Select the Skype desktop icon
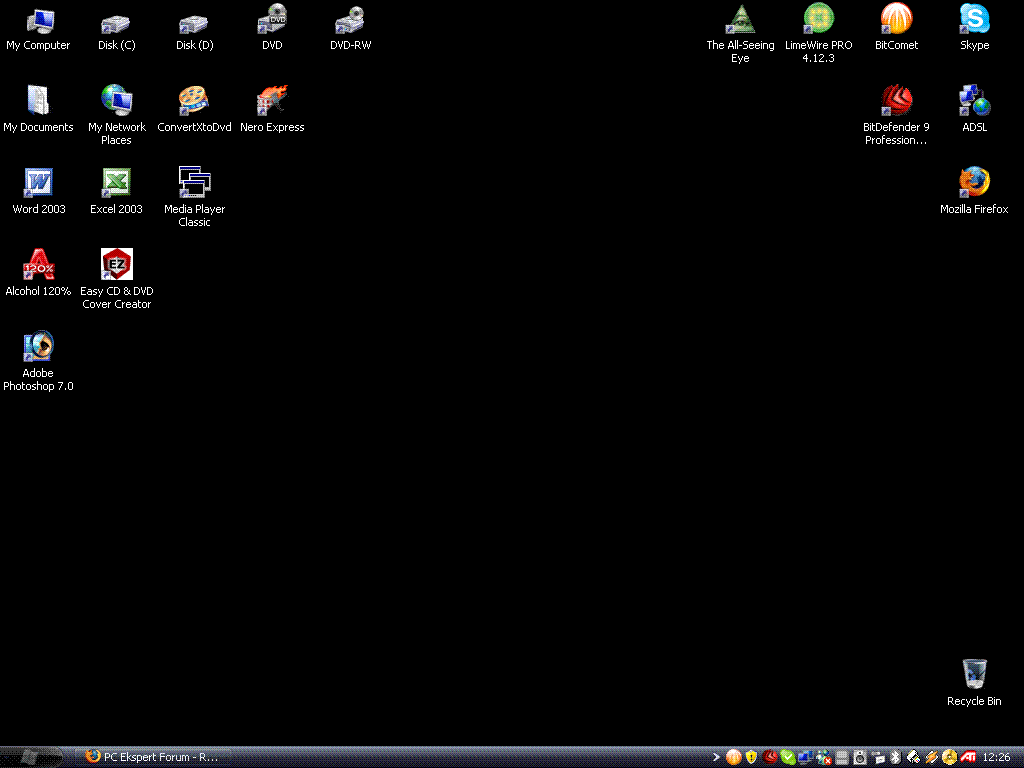 pyautogui.click(x=974, y=19)
